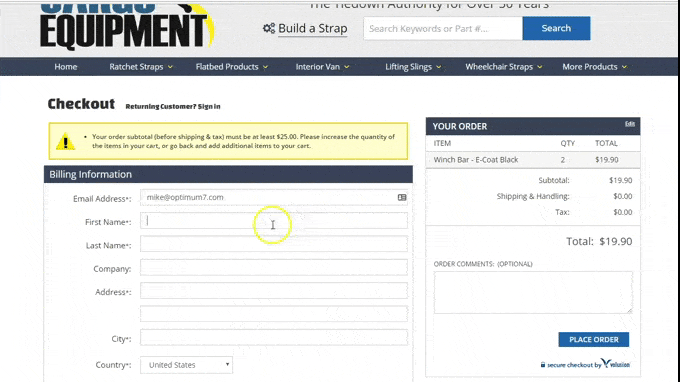The image size is (680, 382).
Task: Click the Checkout page heading
Action: [x=81, y=104]
